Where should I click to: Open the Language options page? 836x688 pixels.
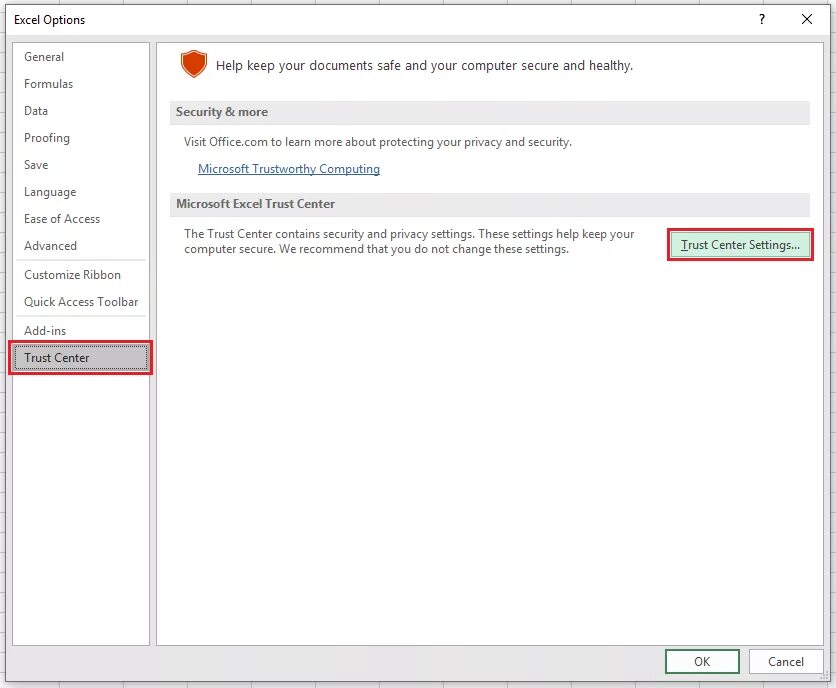pyautogui.click(x=49, y=192)
